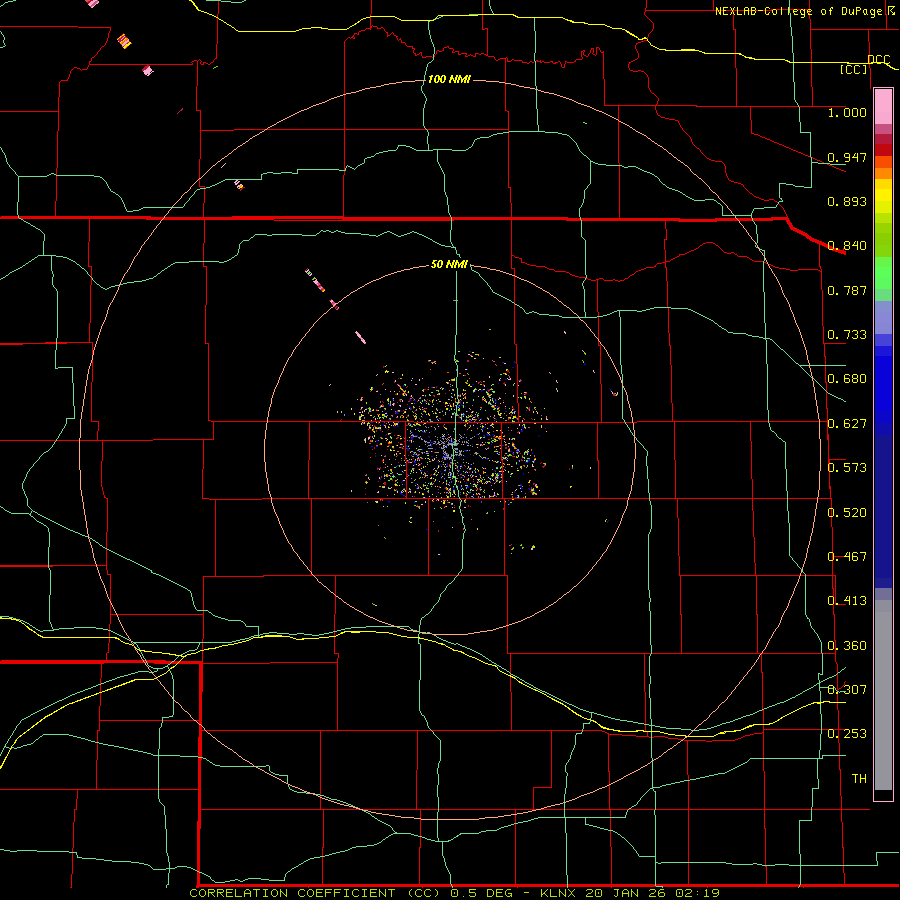Click the 0.893 scale value

tap(847, 201)
